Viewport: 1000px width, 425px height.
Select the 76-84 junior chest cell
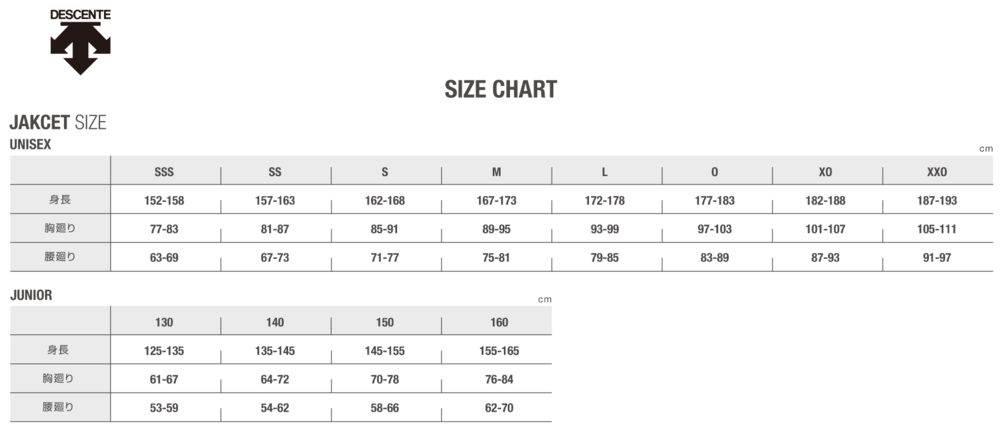click(498, 379)
